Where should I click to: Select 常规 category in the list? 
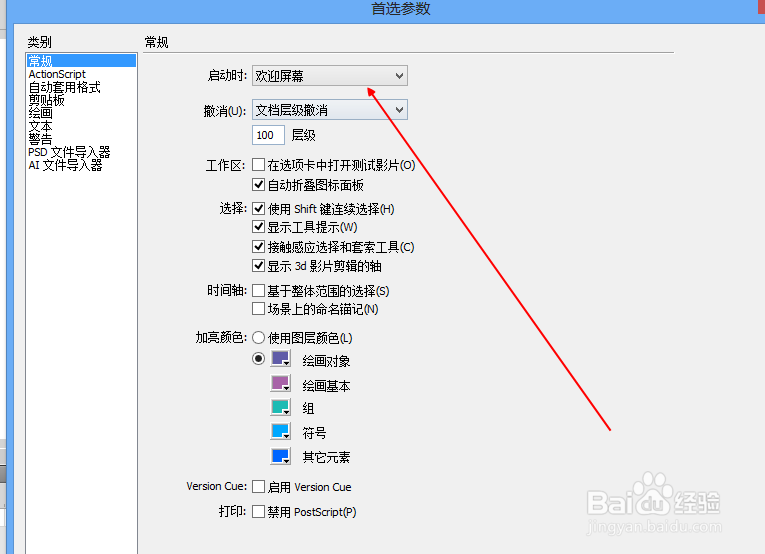(81, 60)
